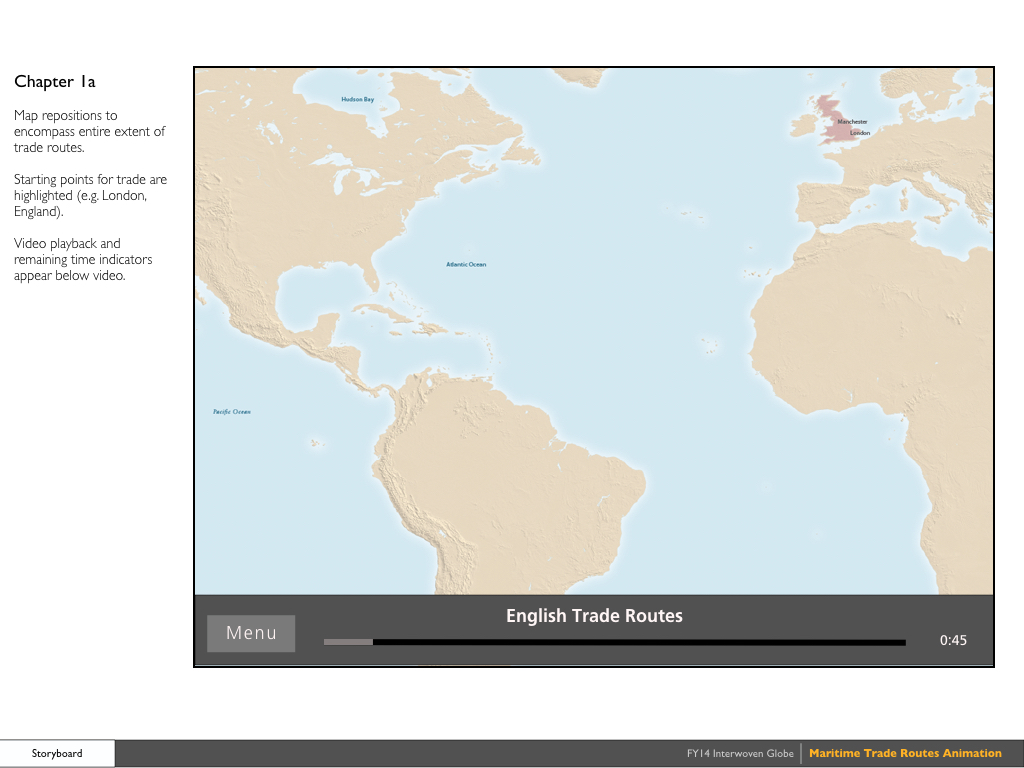Screen dimensions: 1024x768
Task: Click the Hudson Bay map label
Action: (357, 99)
